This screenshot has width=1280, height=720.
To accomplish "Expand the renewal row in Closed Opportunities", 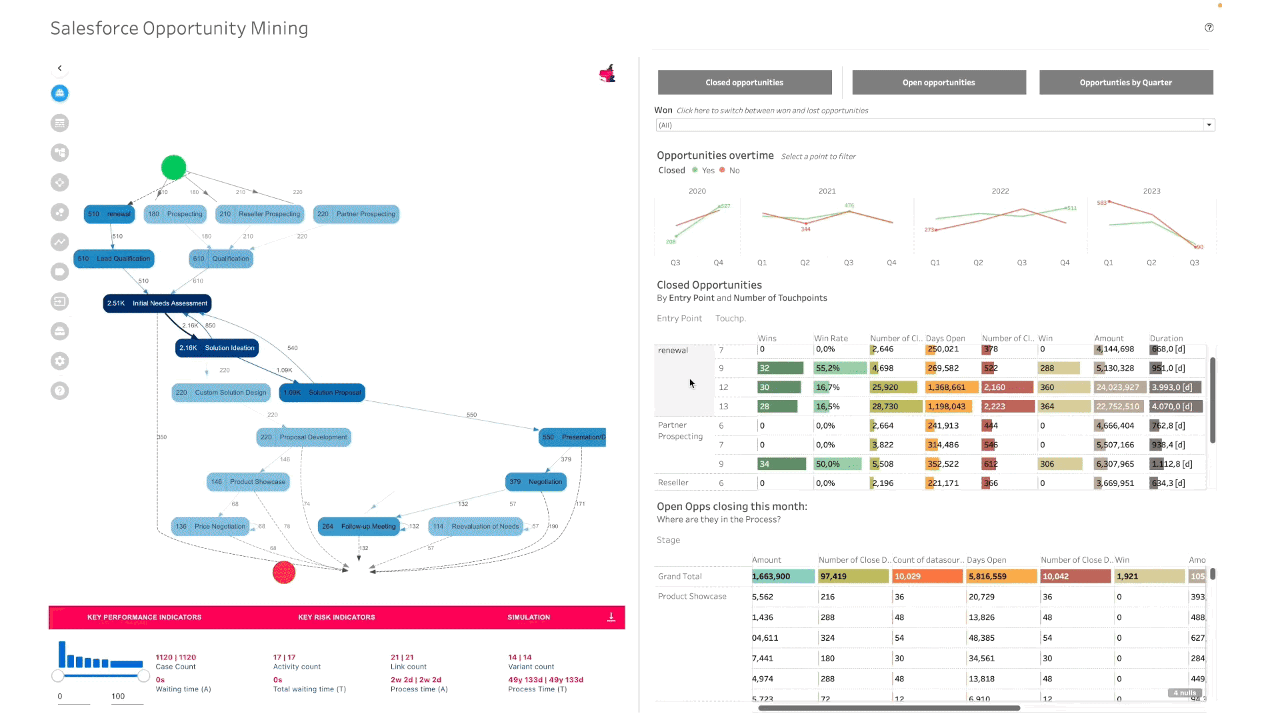I will click(672, 350).
